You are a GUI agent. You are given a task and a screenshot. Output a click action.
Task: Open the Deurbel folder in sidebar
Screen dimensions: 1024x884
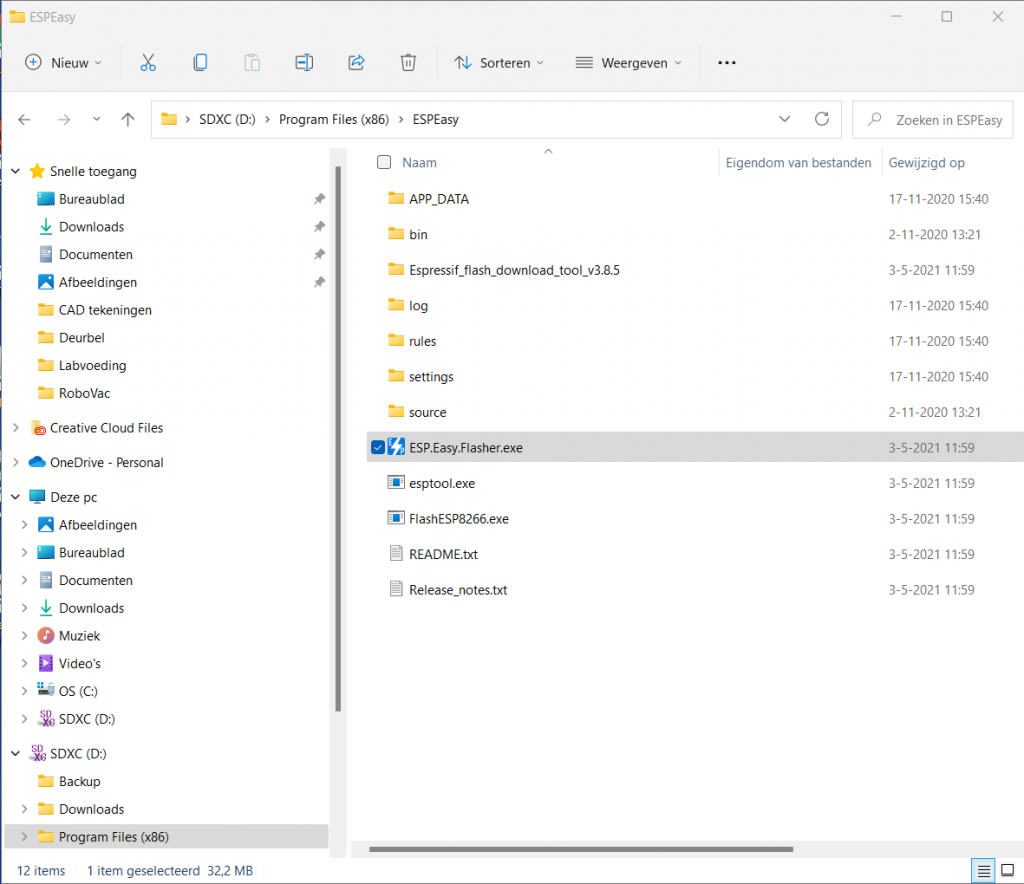click(82, 338)
